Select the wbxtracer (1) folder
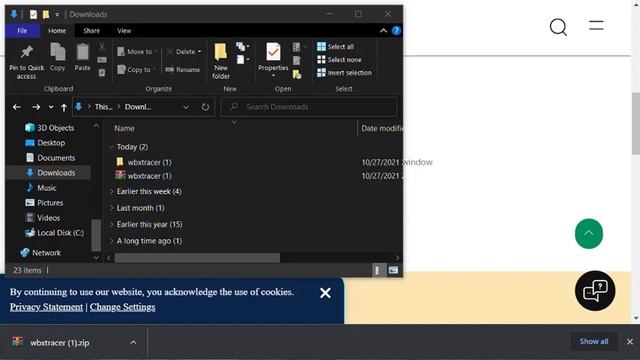The width and height of the screenshot is (640, 360). [144, 162]
